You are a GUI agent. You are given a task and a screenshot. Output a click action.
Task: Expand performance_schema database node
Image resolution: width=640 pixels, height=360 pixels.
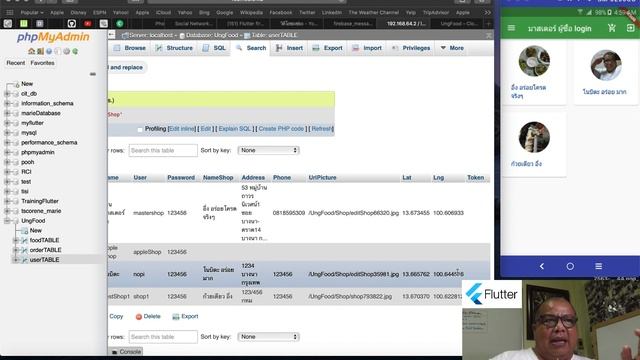7,142
